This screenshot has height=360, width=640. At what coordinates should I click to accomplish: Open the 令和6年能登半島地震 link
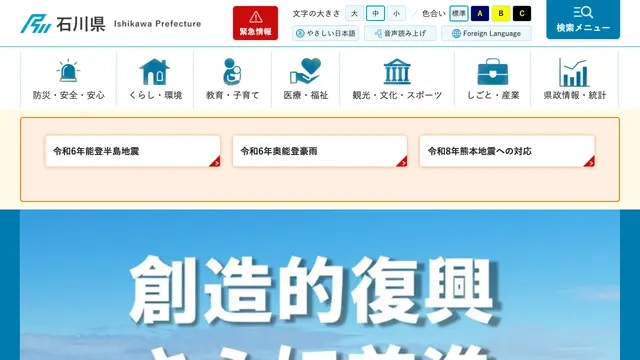(x=133, y=151)
